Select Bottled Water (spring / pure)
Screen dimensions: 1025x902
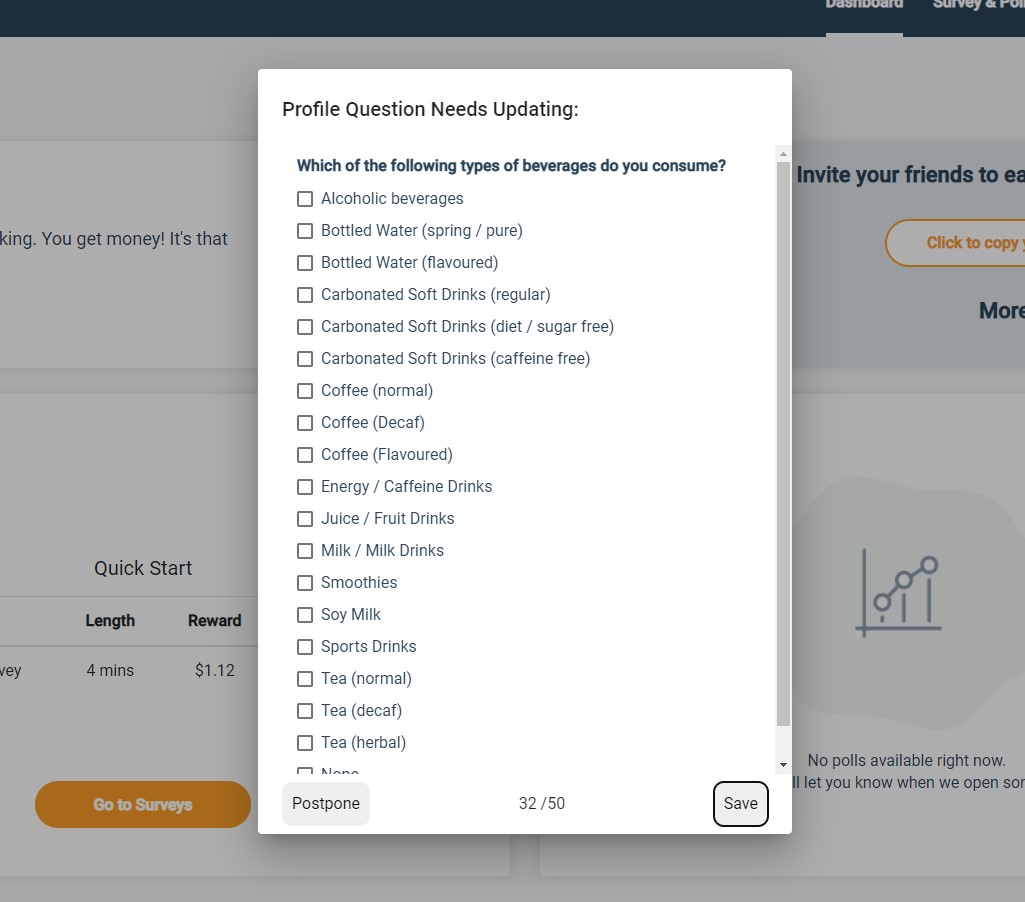coord(305,231)
